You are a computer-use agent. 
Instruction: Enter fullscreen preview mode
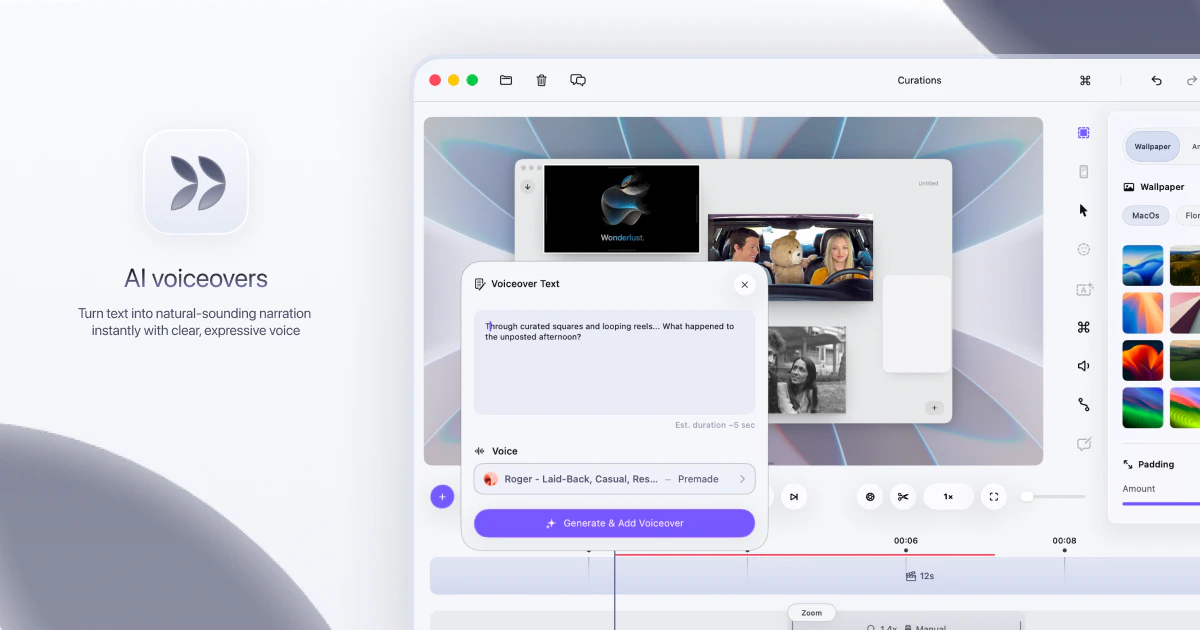993,496
